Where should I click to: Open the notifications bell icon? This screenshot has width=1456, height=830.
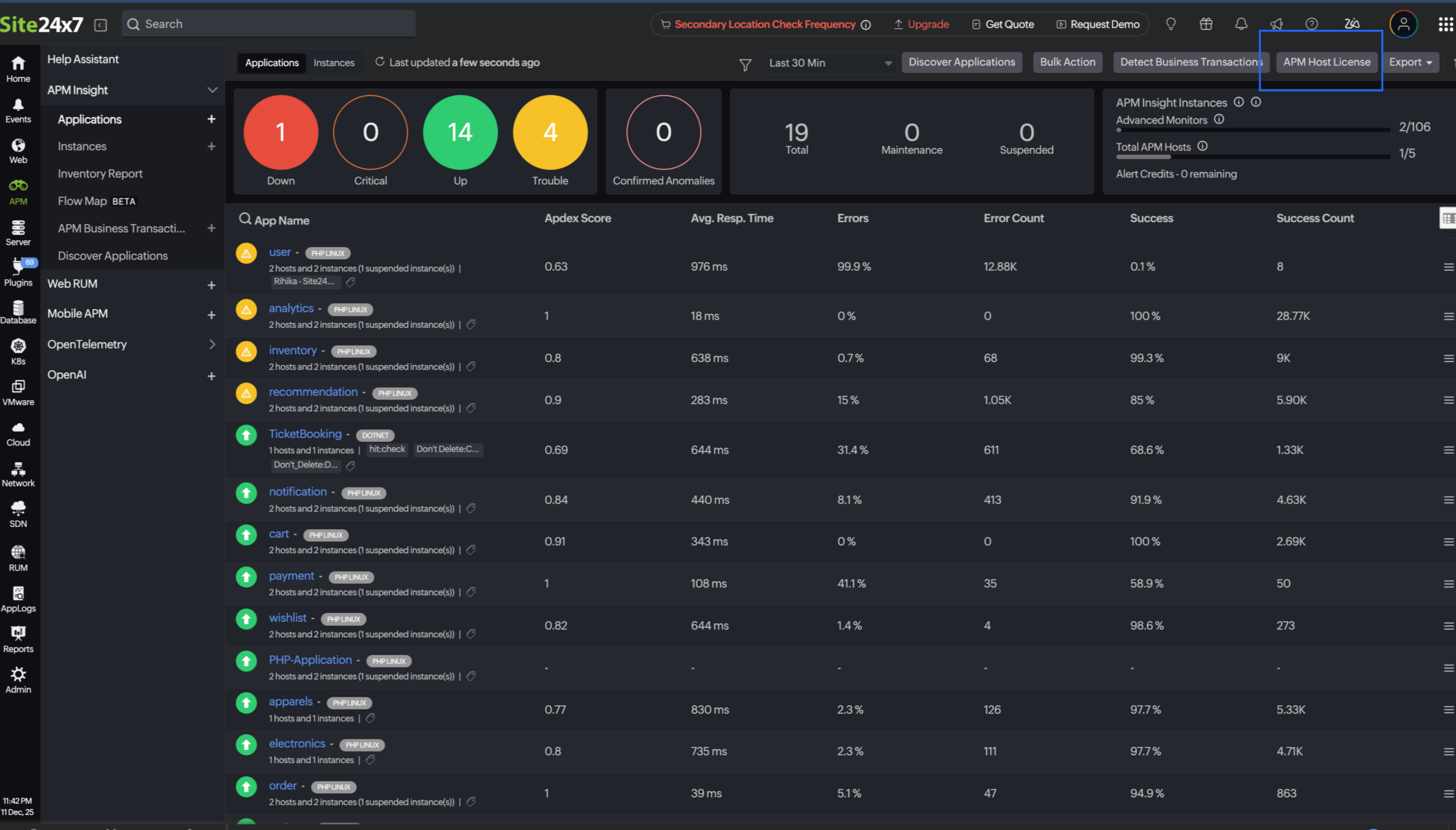pos(1240,24)
